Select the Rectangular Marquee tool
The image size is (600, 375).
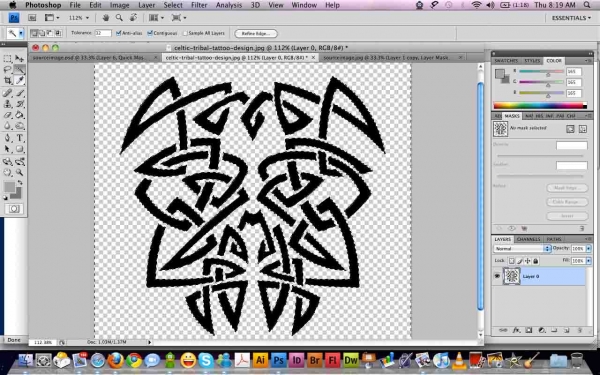click(x=7, y=58)
